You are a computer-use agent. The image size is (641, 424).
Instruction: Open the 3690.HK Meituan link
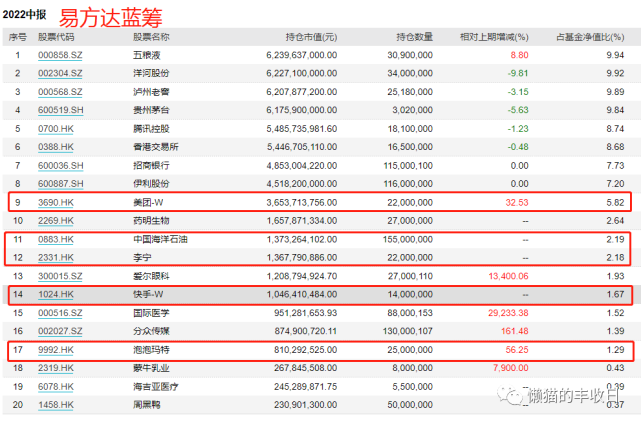(54, 202)
